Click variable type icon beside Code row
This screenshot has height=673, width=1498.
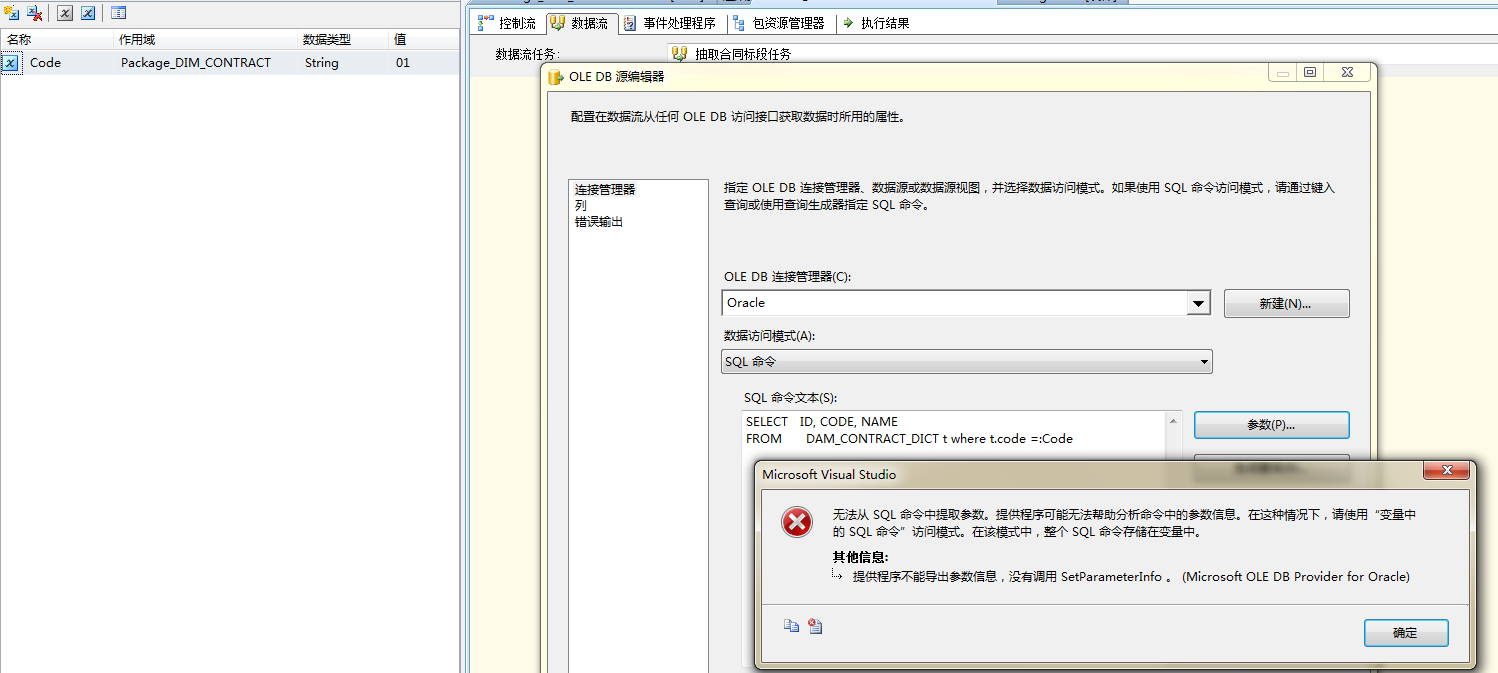coord(10,62)
